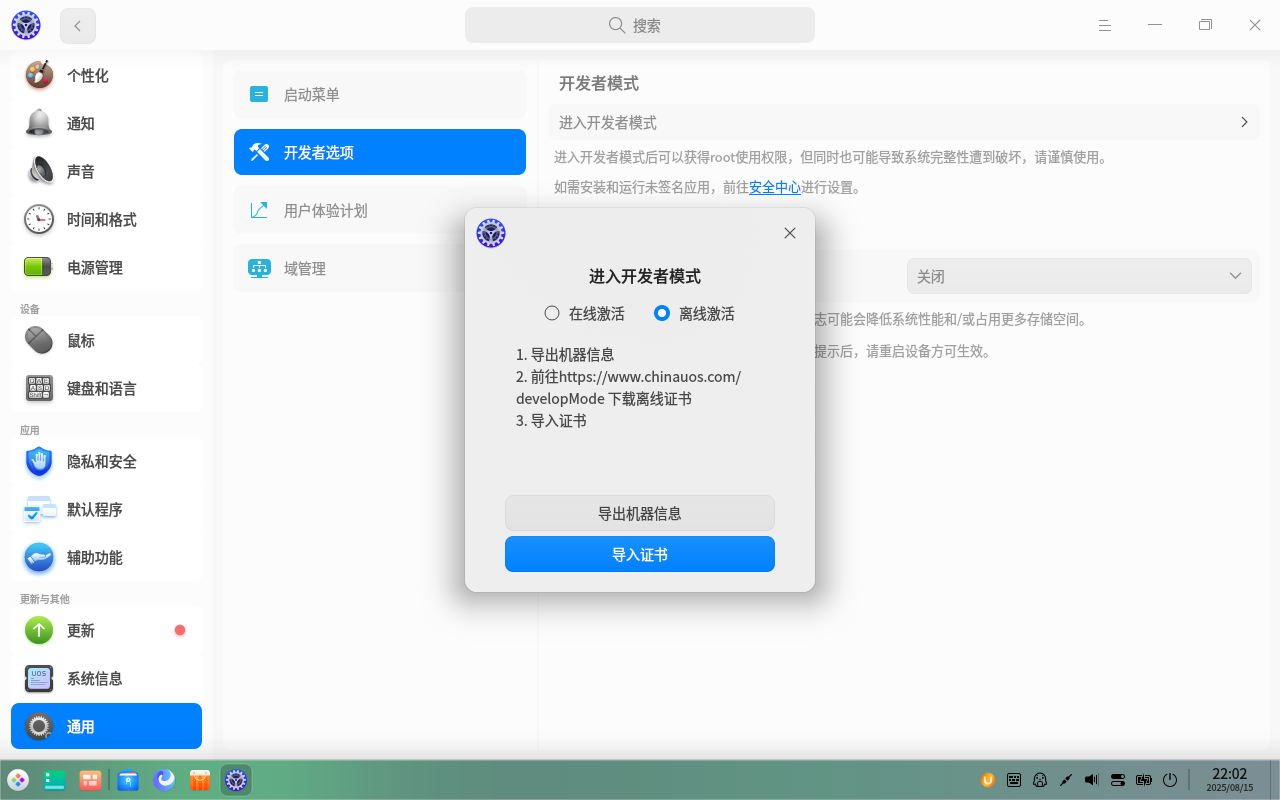Expand the 进入开发者模式 row chevron
Screen dimensions: 1280x800
[1244, 122]
